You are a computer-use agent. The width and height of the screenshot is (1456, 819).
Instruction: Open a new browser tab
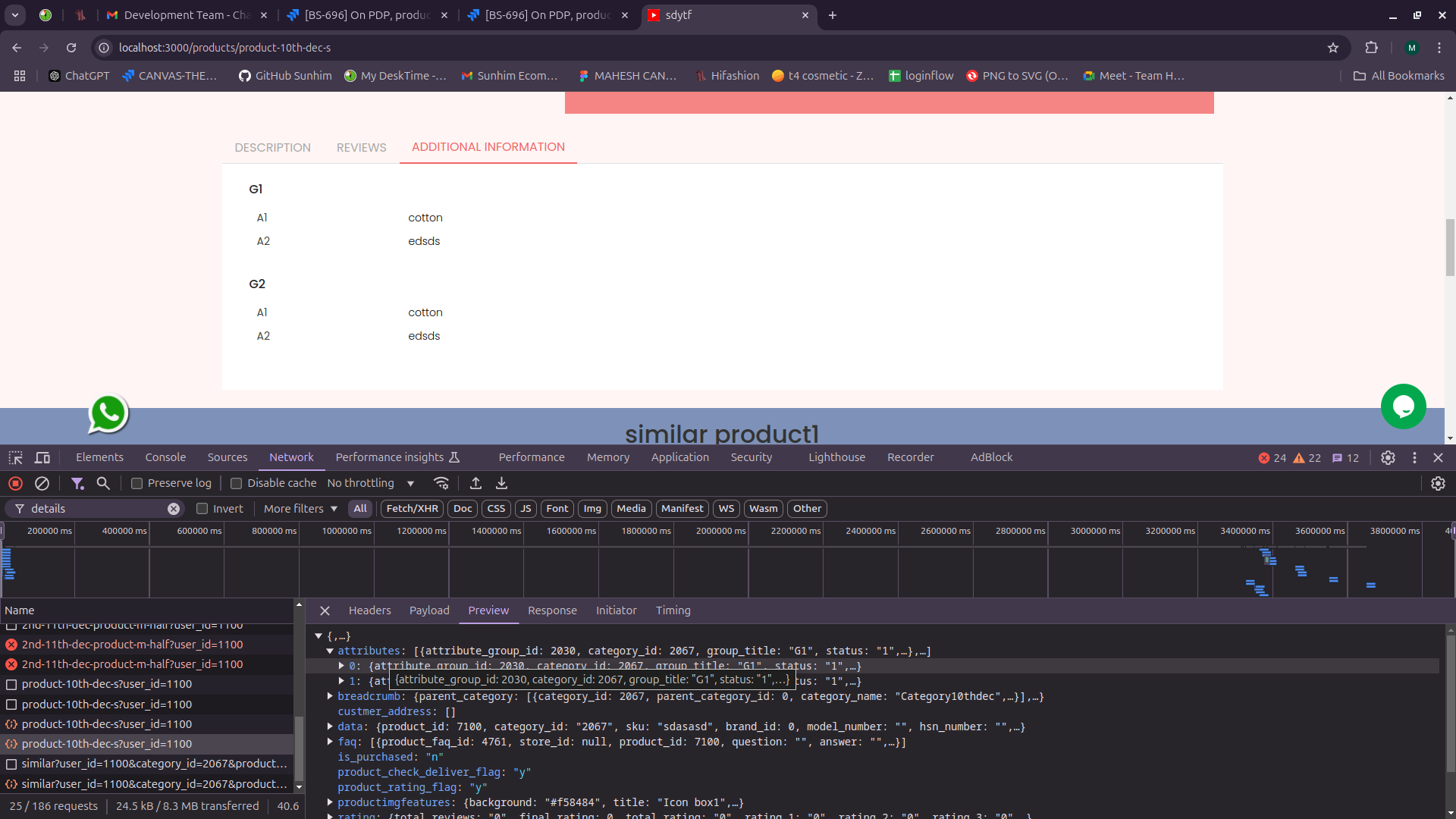[x=832, y=15]
